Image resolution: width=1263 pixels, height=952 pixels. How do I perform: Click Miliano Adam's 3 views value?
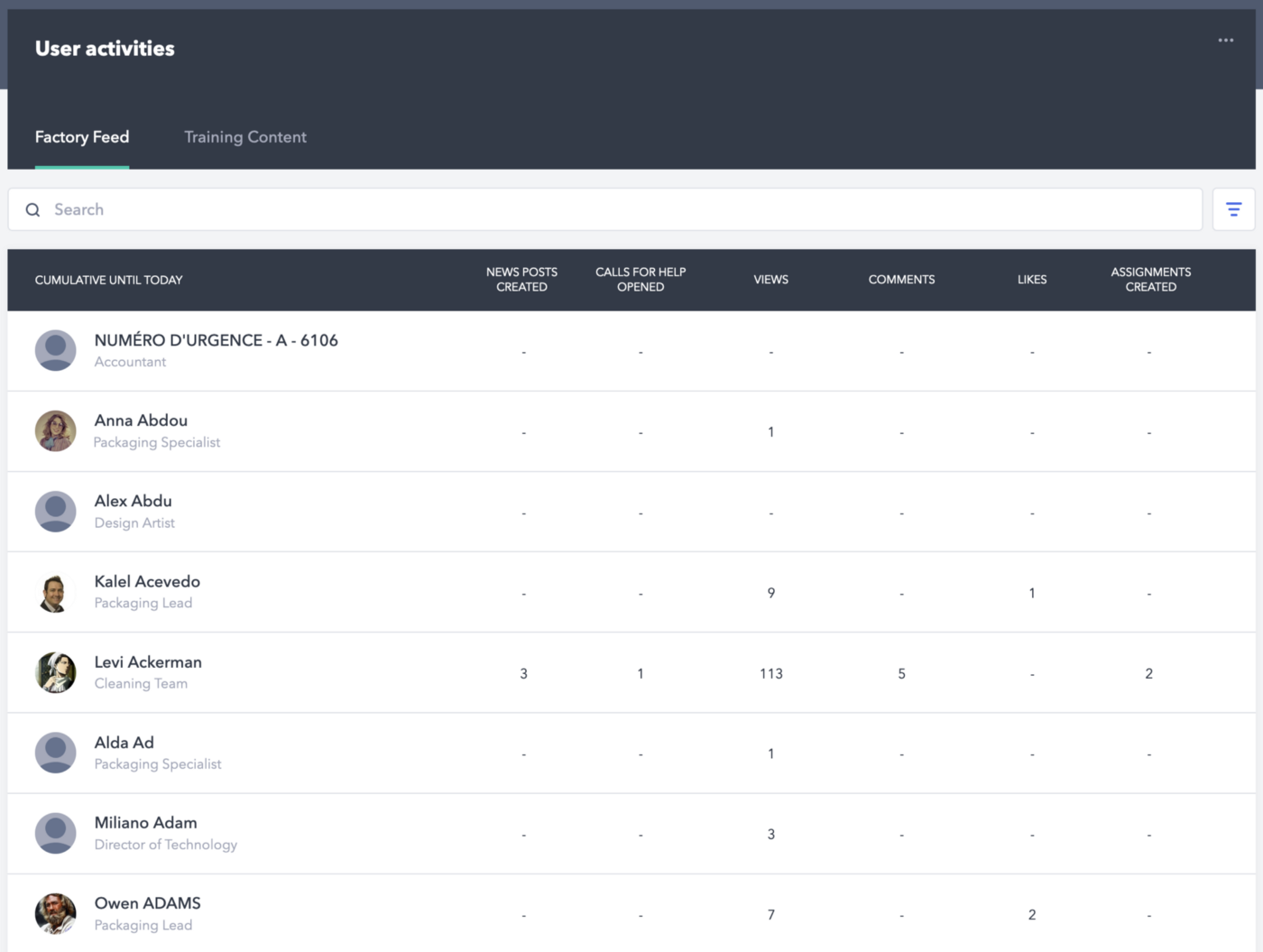coord(771,835)
